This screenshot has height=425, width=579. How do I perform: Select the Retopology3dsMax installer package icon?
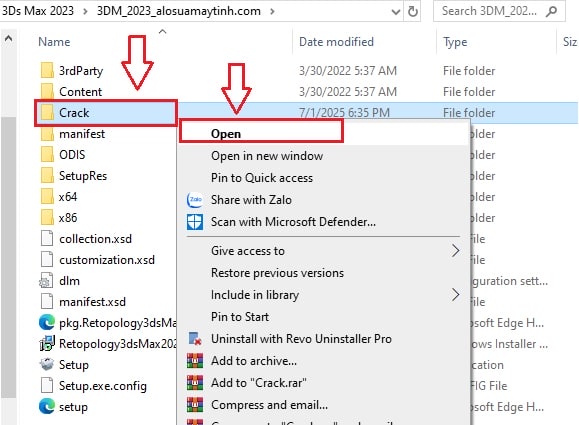click(47, 344)
